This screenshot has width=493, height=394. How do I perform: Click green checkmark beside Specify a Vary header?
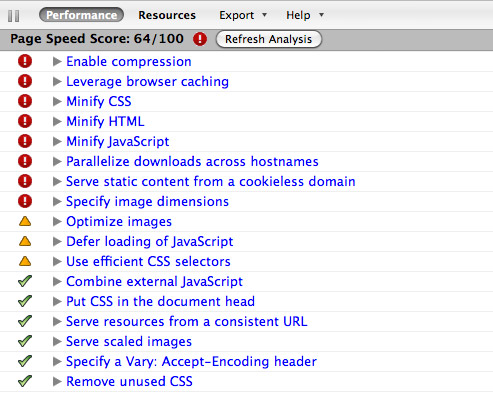25,361
